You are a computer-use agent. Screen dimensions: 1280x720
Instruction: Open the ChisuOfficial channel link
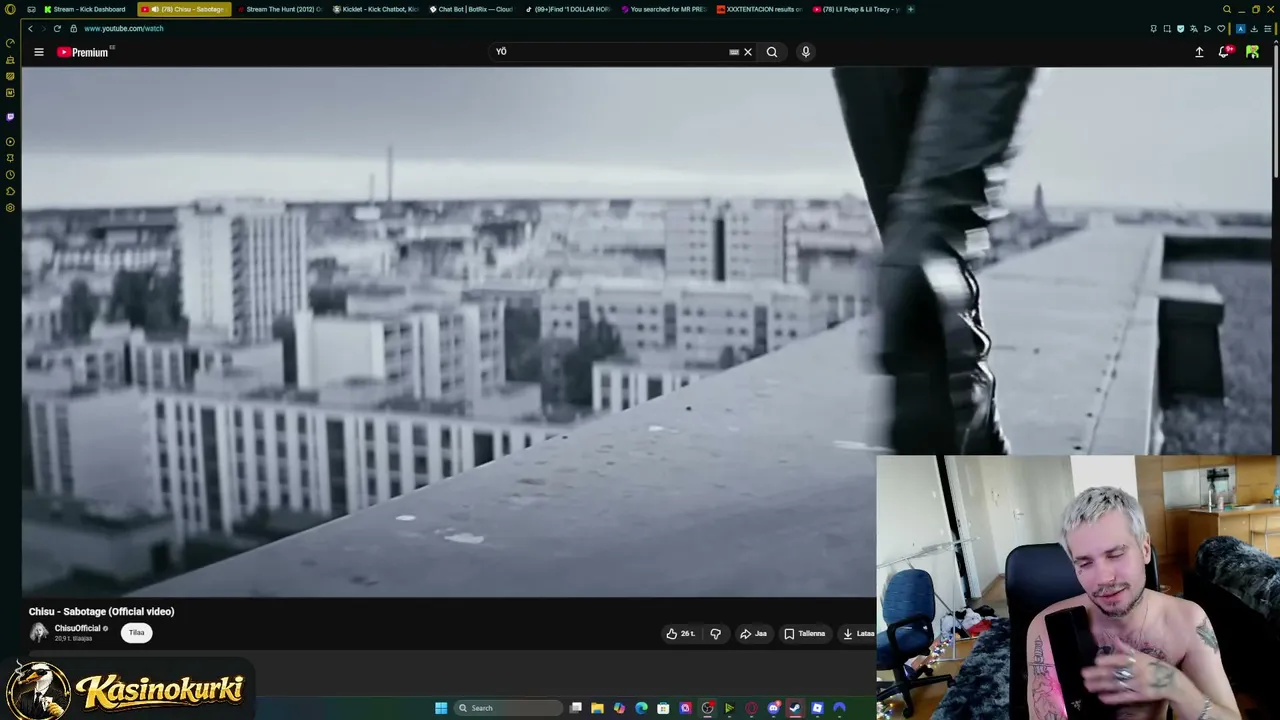pos(77,628)
